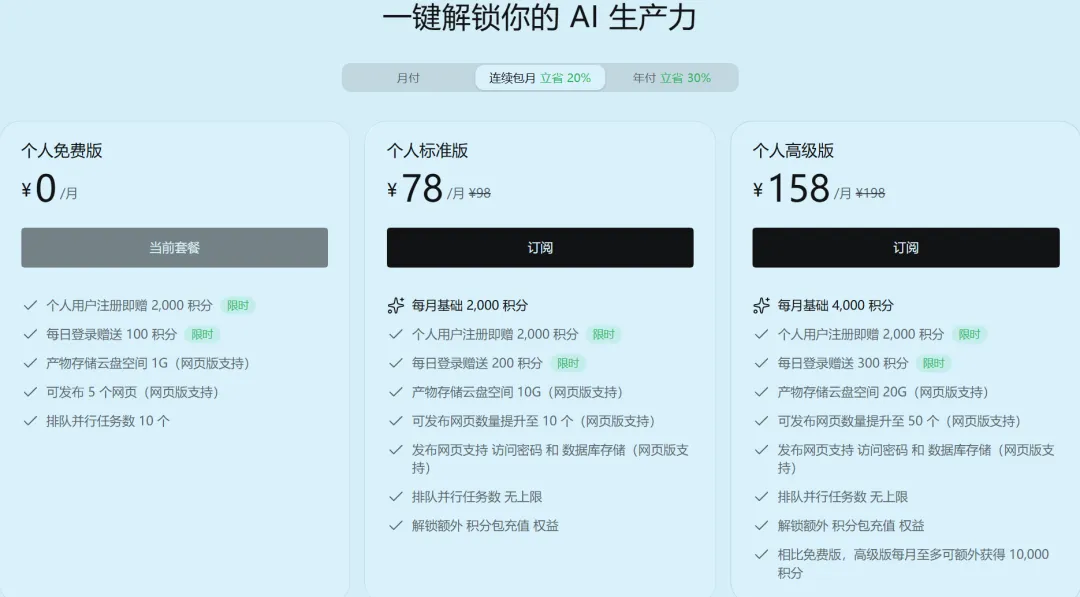Subscribe to the 个人高级版 plan
The image size is (1080, 597).
[906, 248]
